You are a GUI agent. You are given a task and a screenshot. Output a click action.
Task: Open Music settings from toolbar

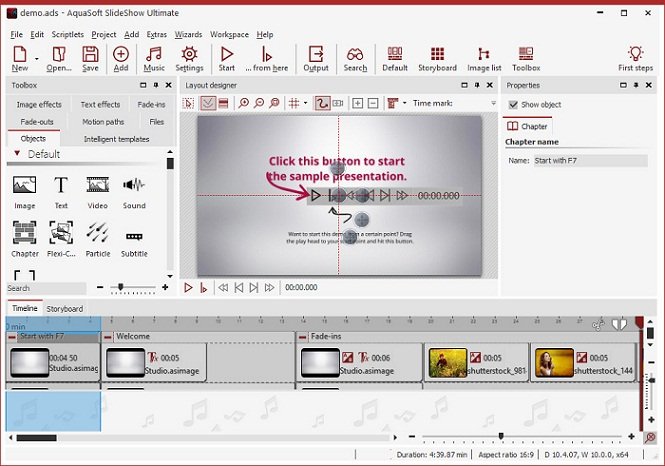tap(154, 59)
